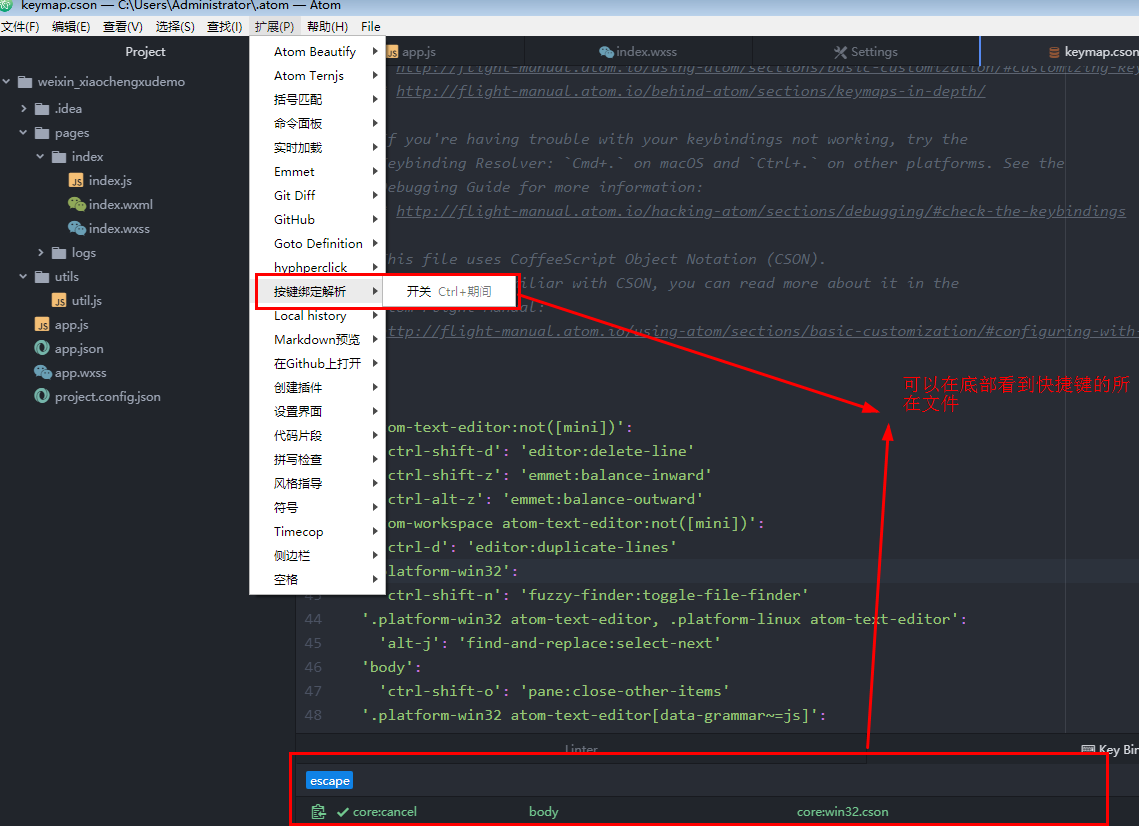
Task: Click the logs folder icon
Action: click(x=60, y=252)
